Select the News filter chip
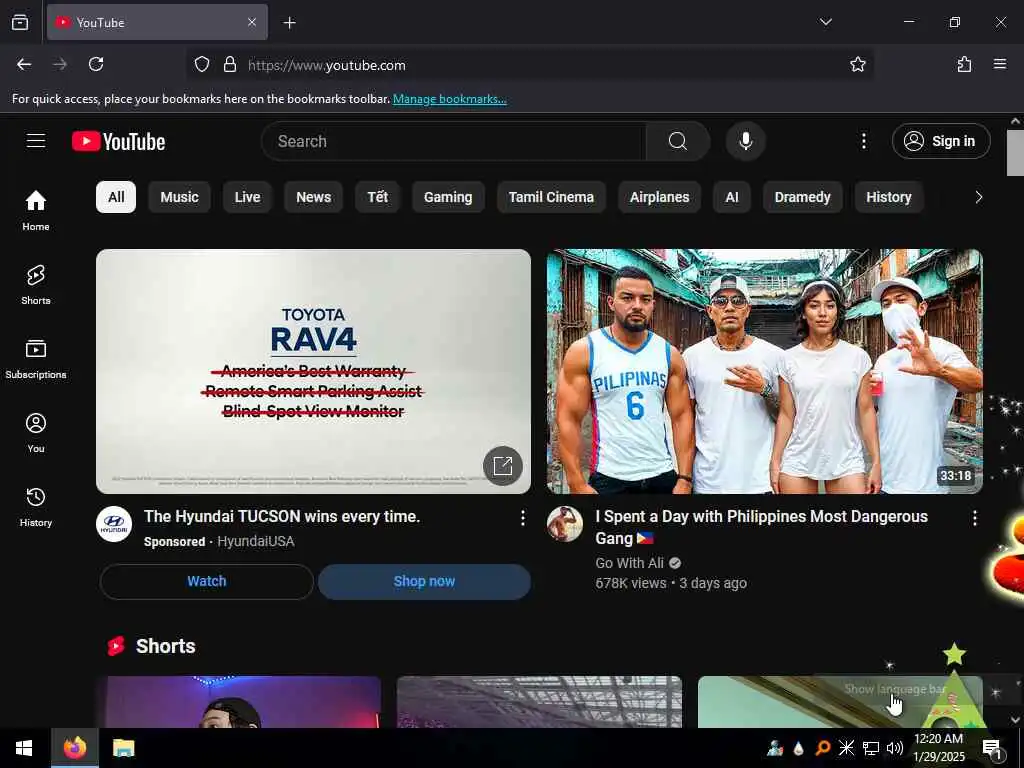Viewport: 1024px width, 768px height. [313, 197]
